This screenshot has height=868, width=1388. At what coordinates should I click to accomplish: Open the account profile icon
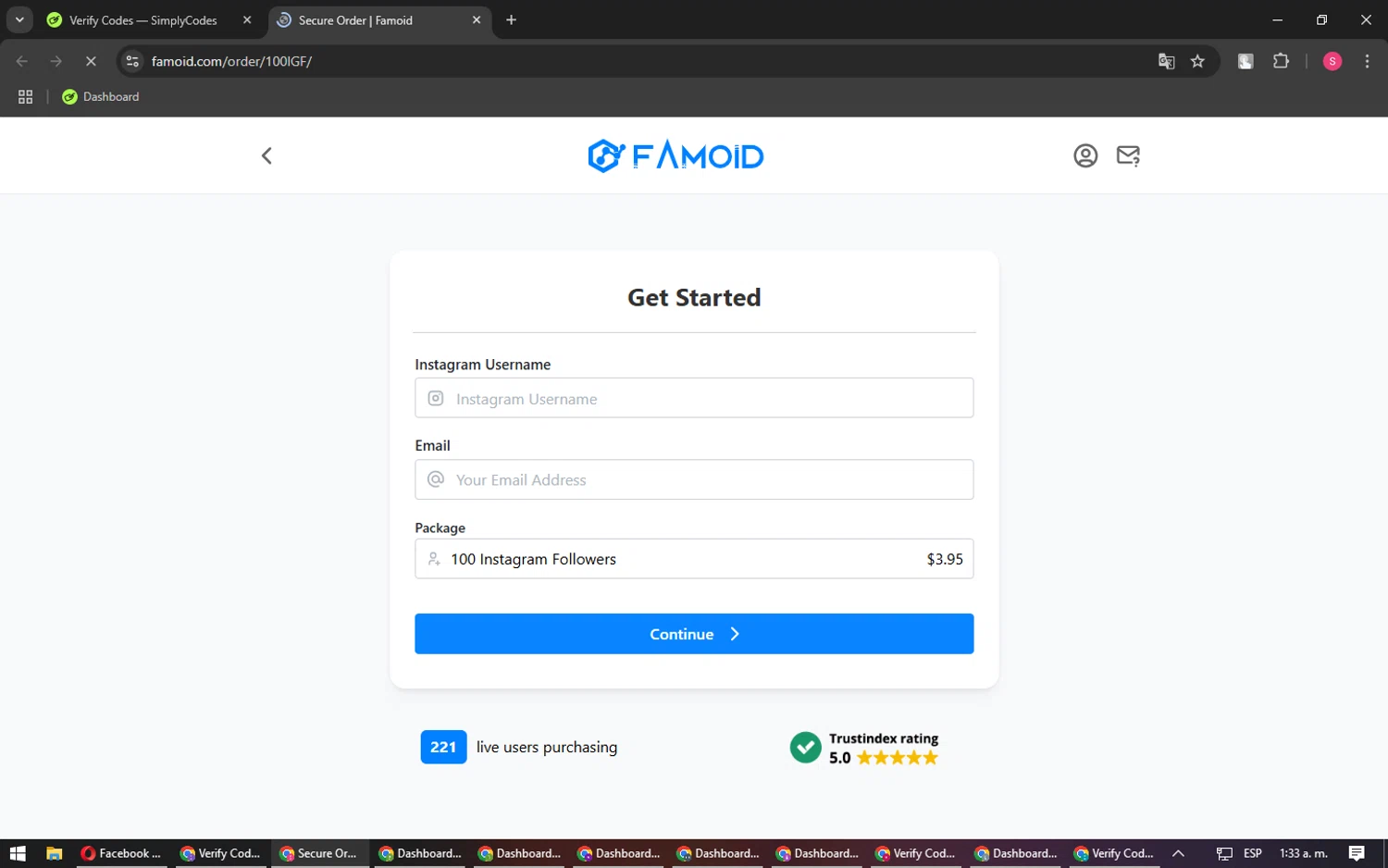[x=1085, y=155]
